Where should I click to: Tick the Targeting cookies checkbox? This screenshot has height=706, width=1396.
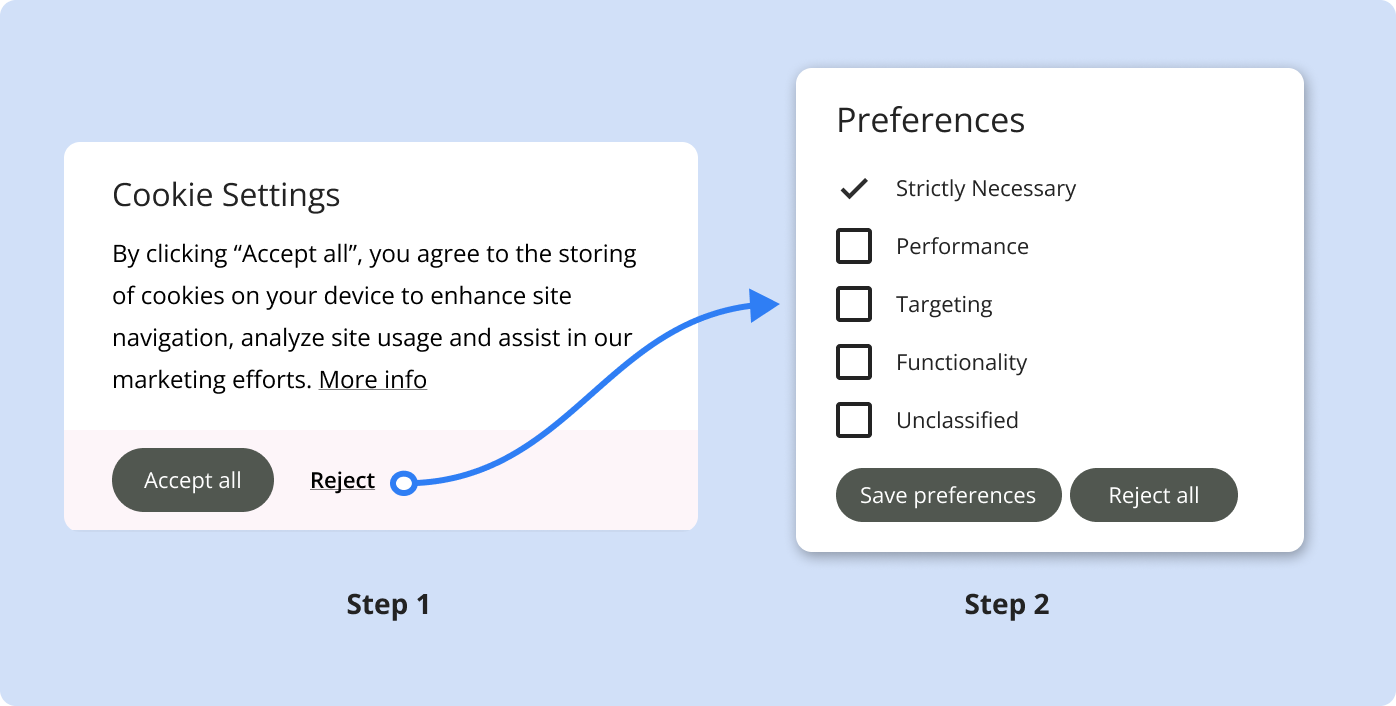coord(853,304)
